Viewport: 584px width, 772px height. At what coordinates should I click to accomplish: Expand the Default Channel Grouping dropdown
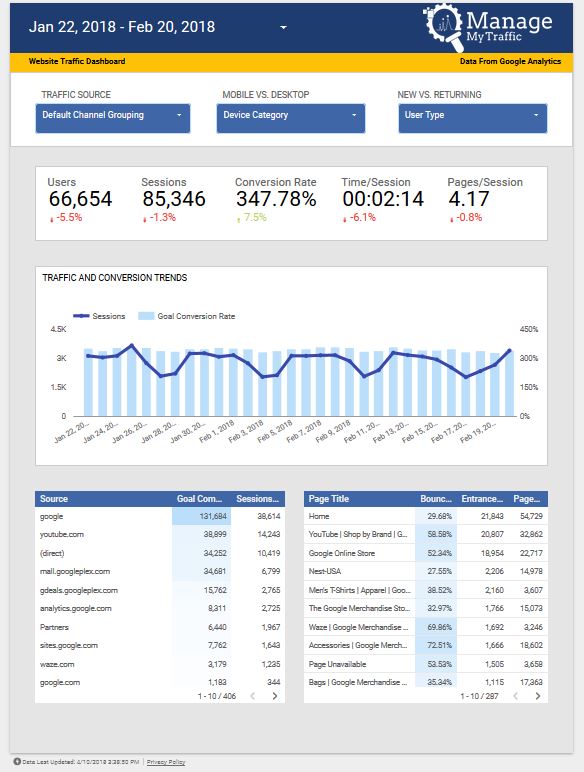[x=113, y=118]
